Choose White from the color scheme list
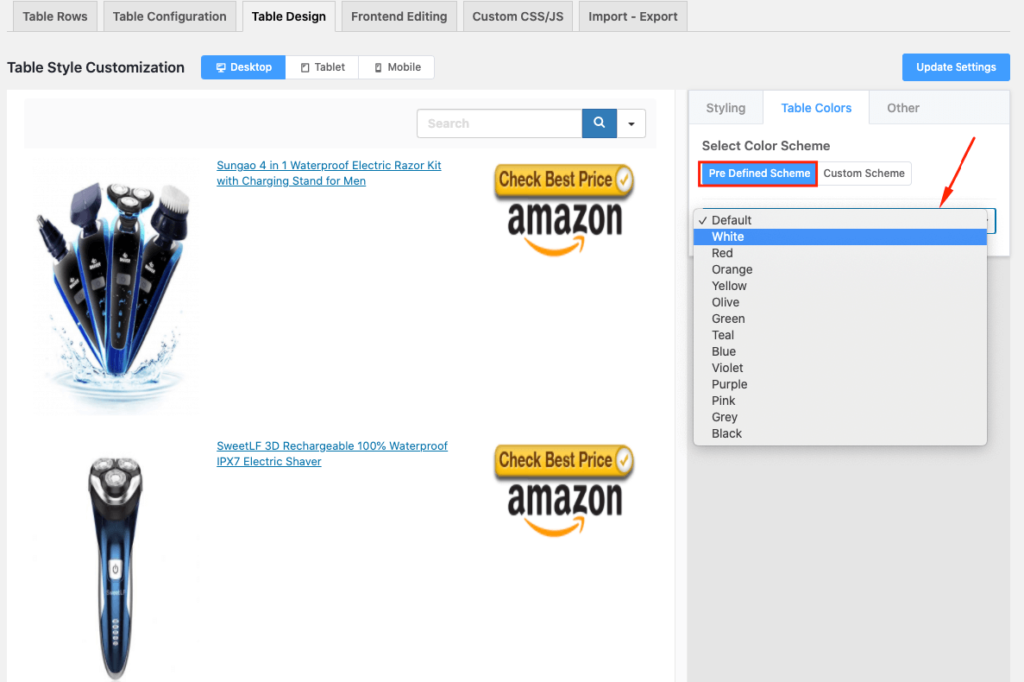 (728, 237)
